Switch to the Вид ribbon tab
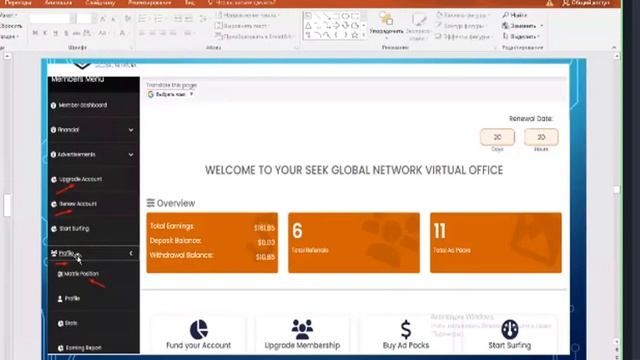640x360 pixels. [x=189, y=3]
